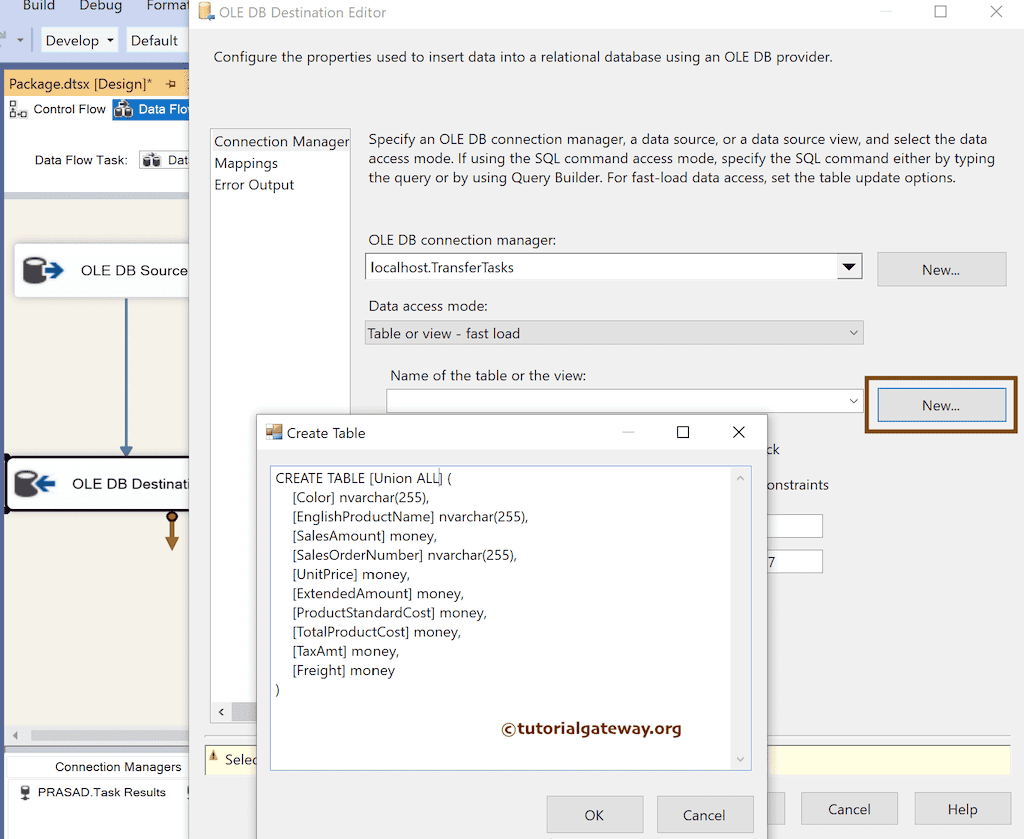This screenshot has width=1024, height=839.
Task: Click the Control Flow tab icon
Action: tap(18, 110)
